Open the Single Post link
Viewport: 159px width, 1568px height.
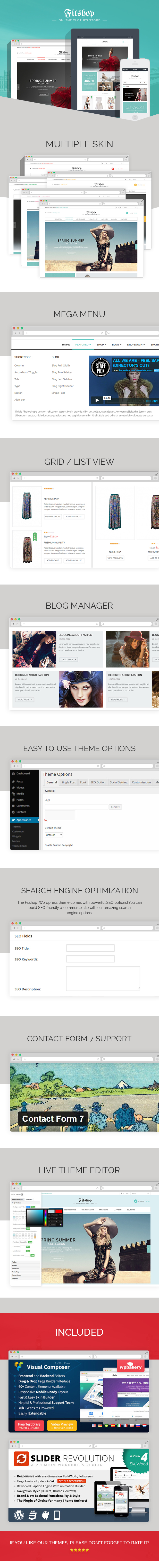click(58, 393)
